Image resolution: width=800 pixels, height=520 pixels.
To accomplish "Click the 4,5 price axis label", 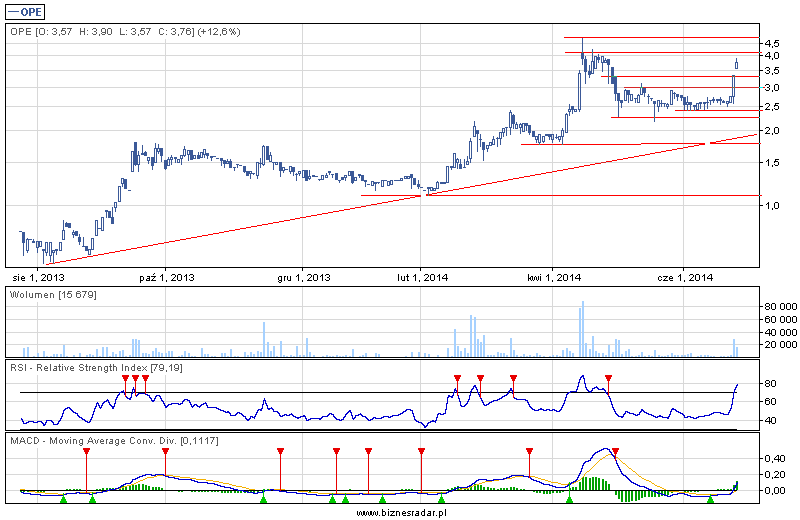I will pyautogui.click(x=772, y=43).
